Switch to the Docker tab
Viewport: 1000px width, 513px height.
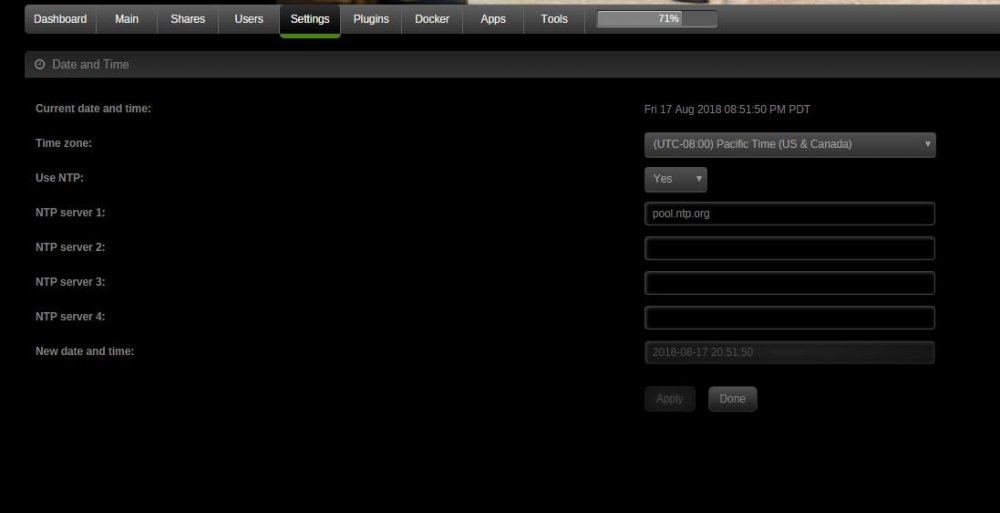point(432,19)
